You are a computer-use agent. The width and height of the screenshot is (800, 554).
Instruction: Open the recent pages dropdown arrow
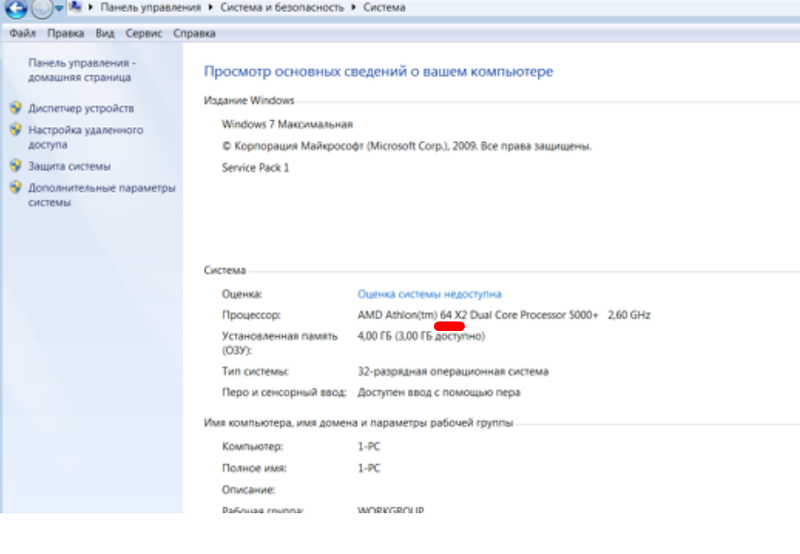click(x=59, y=8)
